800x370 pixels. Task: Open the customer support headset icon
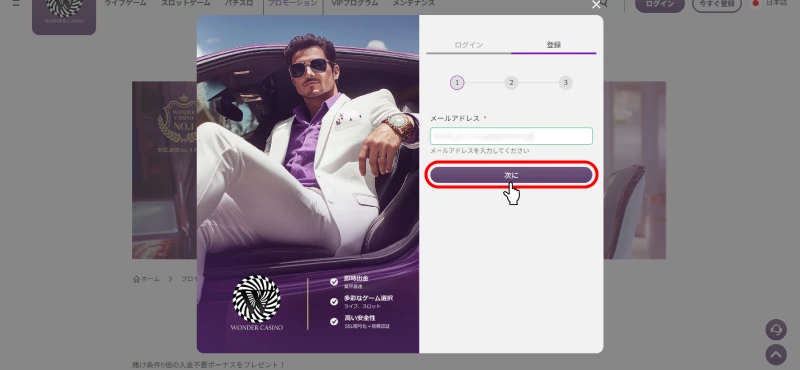click(776, 330)
